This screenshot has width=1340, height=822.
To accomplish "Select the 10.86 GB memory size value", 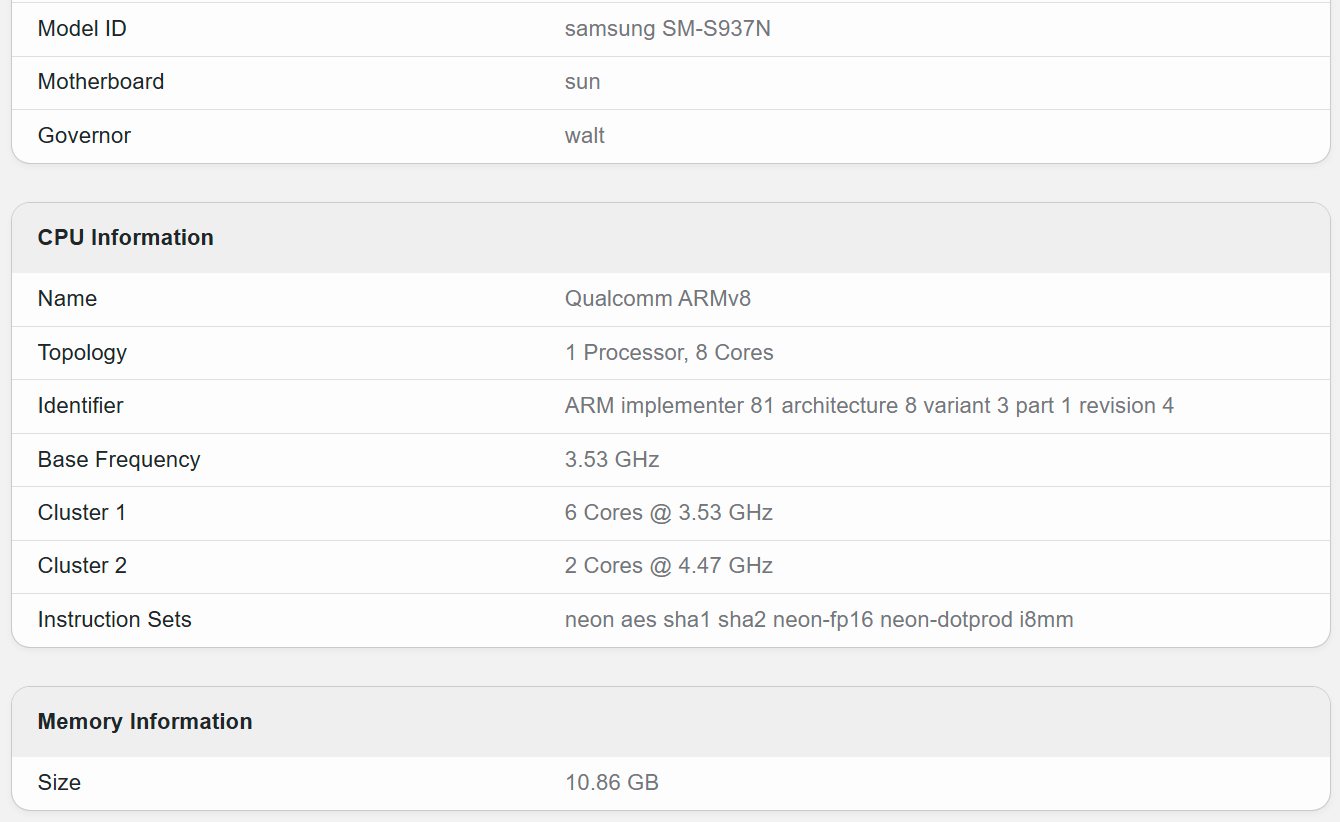I will [x=611, y=783].
